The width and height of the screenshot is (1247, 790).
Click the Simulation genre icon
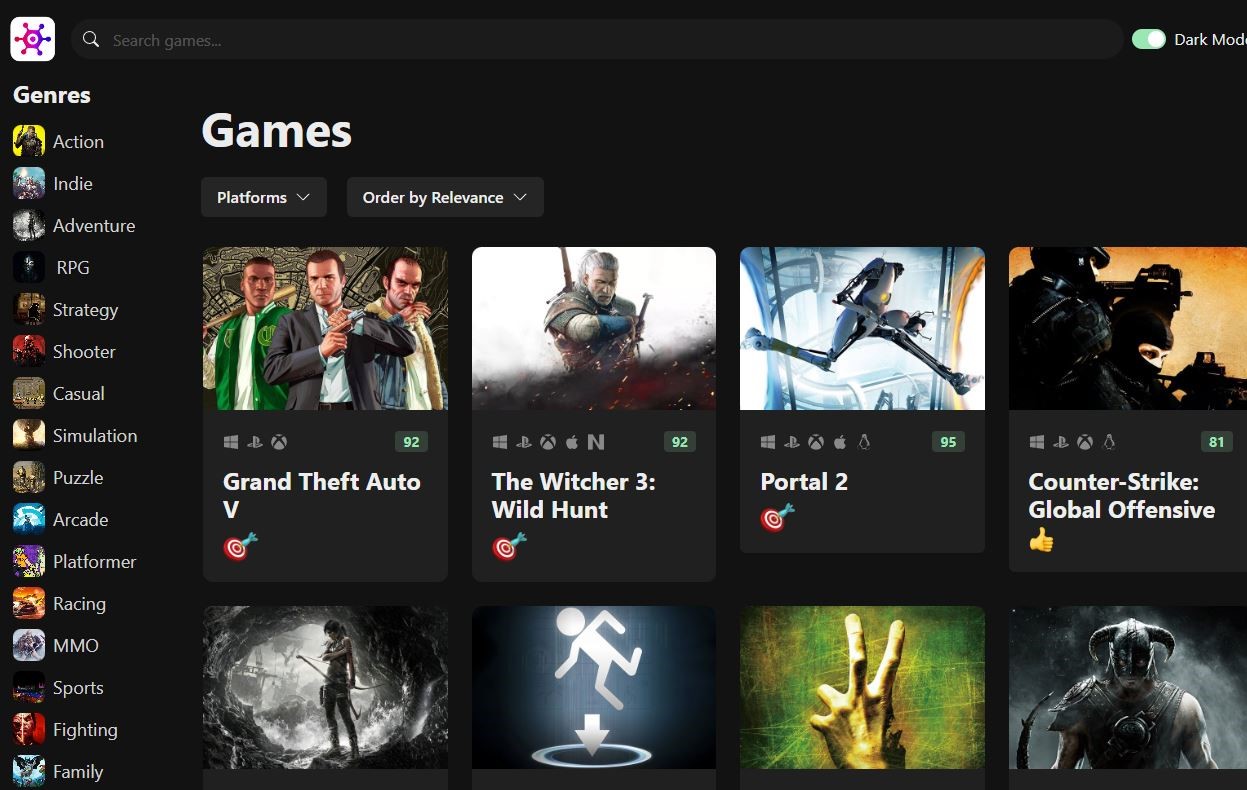pyautogui.click(x=29, y=435)
